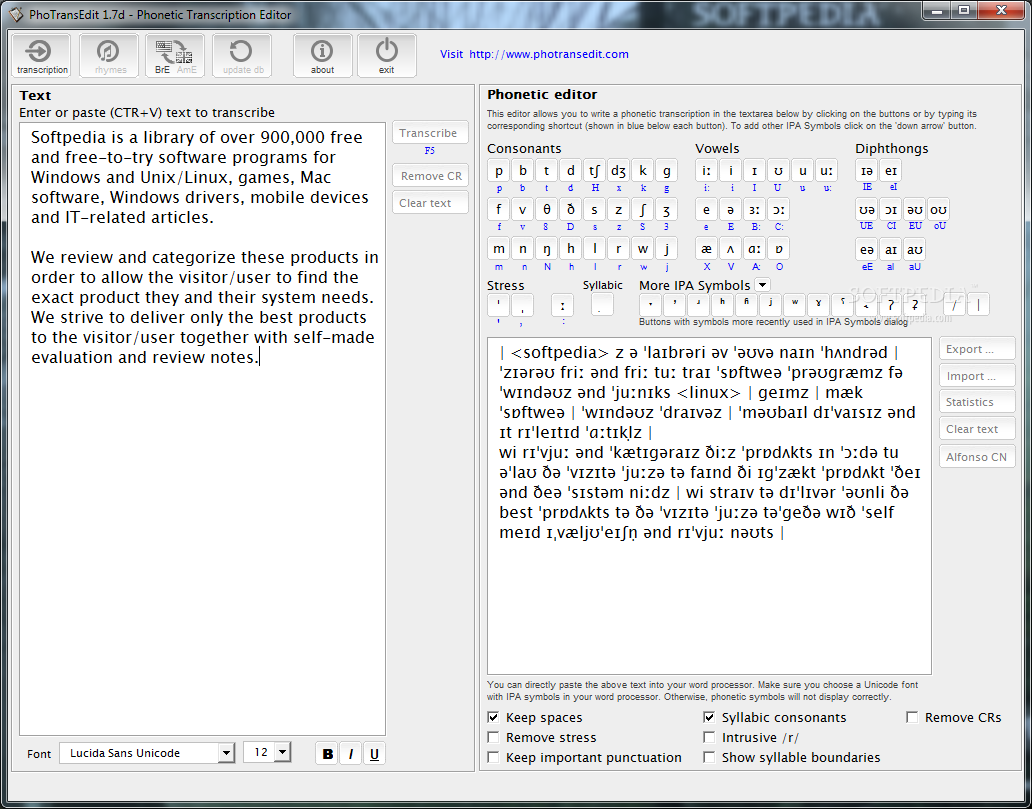The height and width of the screenshot is (809, 1032).
Task: Insert the æ vowel symbol
Action: point(706,249)
